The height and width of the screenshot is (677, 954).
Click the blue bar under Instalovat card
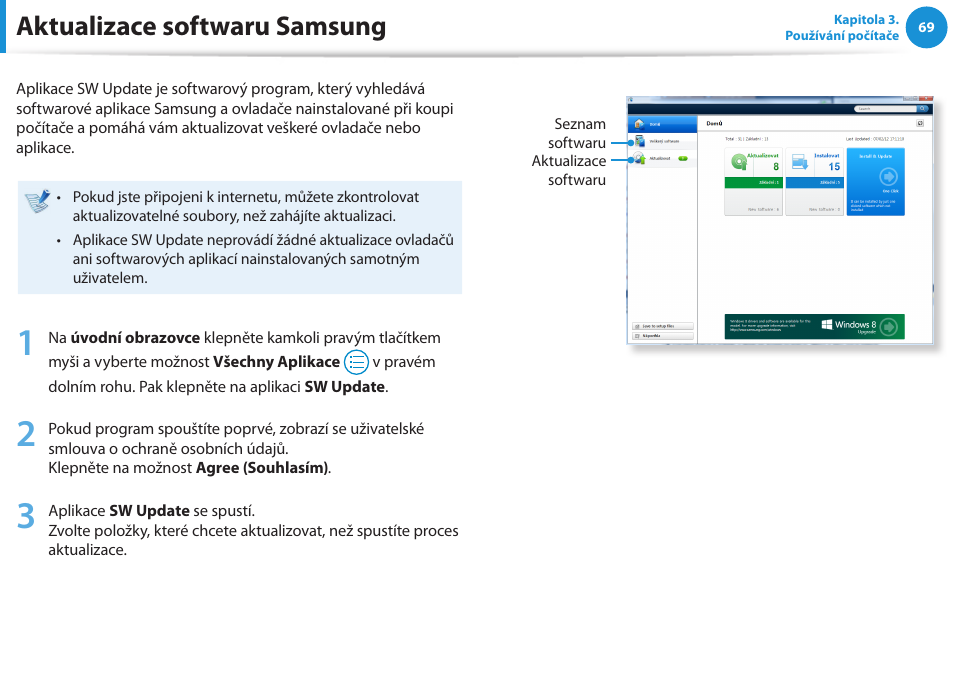[814, 182]
